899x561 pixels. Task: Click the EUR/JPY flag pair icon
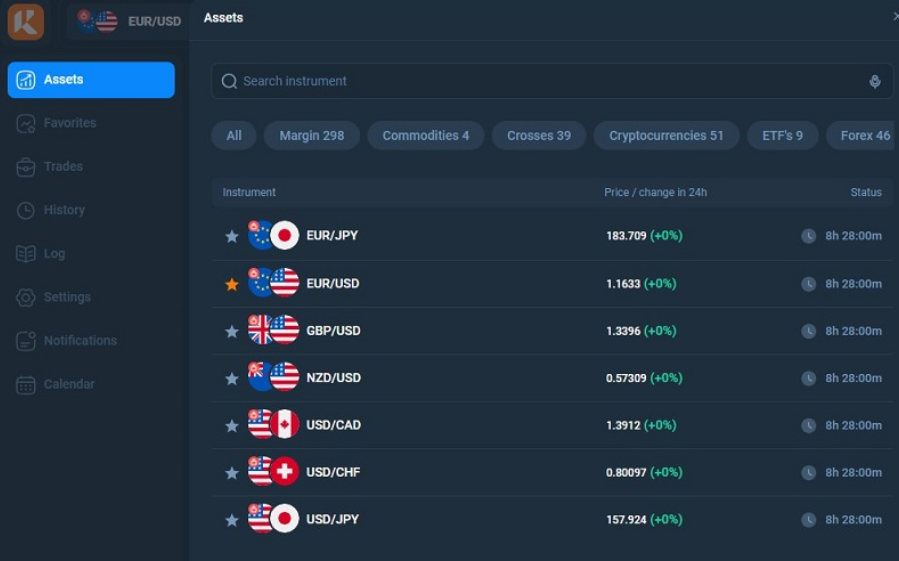(x=273, y=235)
